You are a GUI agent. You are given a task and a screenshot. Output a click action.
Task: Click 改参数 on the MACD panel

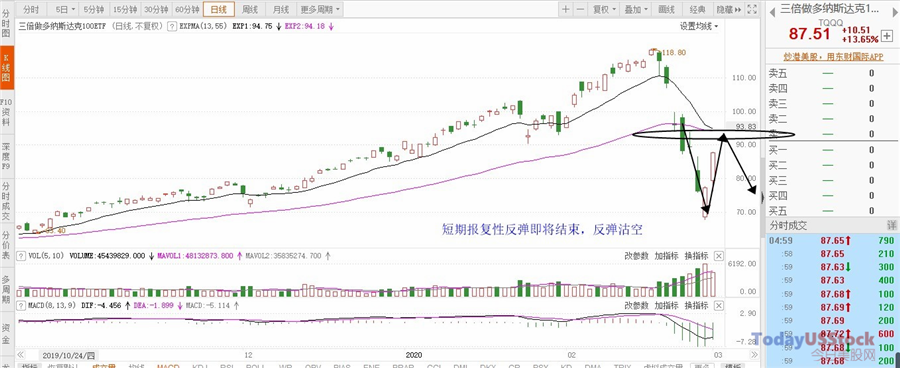tap(636, 305)
